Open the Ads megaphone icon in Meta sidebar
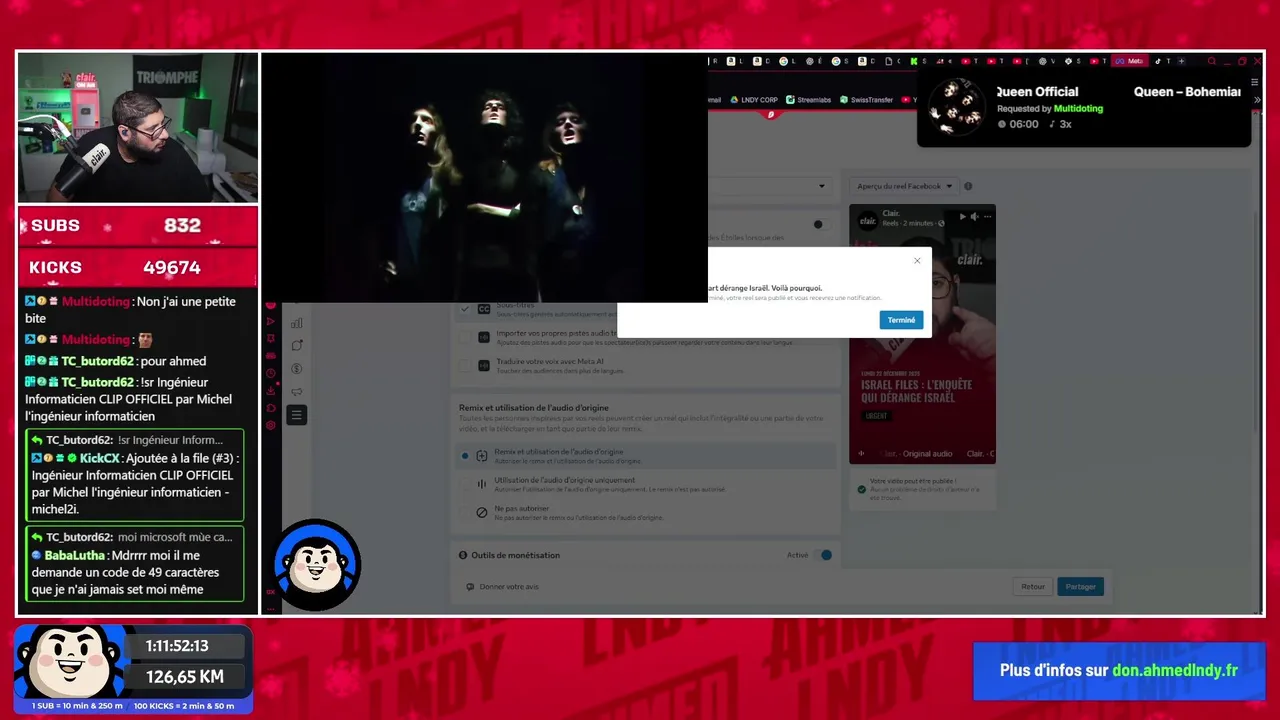This screenshot has height=720, width=1280. coord(297,392)
